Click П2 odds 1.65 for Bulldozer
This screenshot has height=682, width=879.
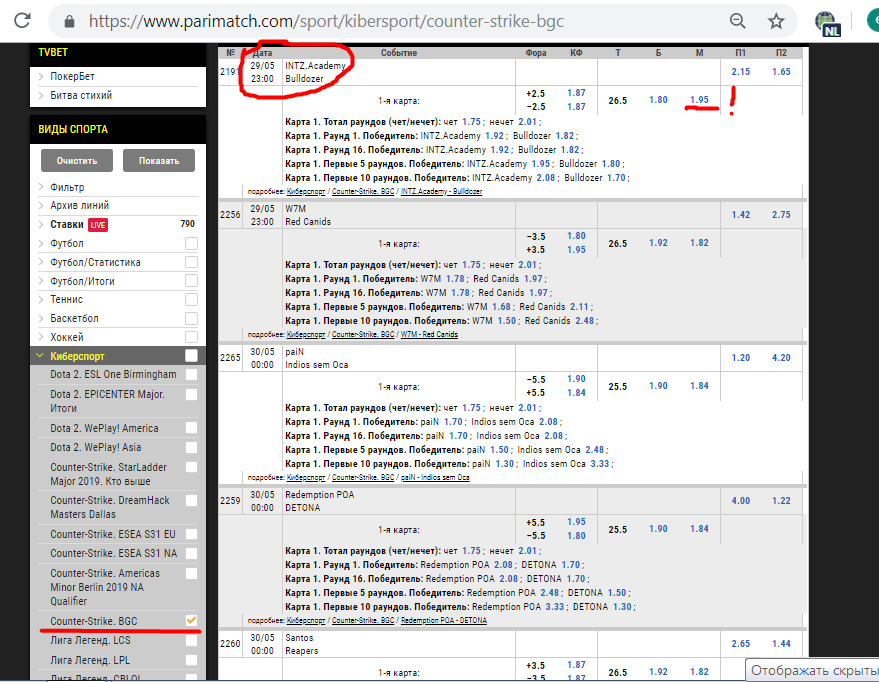[781, 72]
